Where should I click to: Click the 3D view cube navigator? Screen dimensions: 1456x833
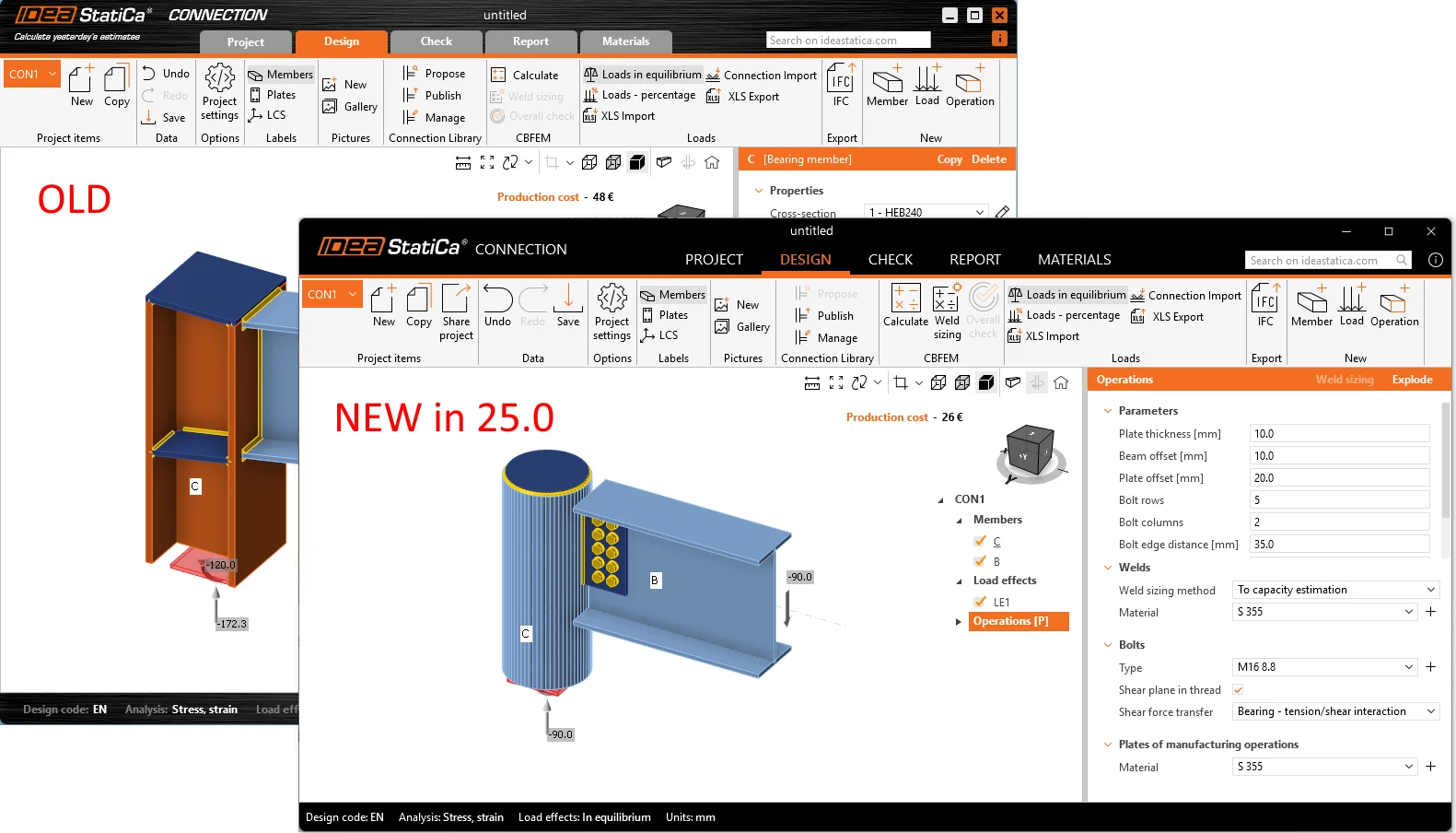(1031, 453)
